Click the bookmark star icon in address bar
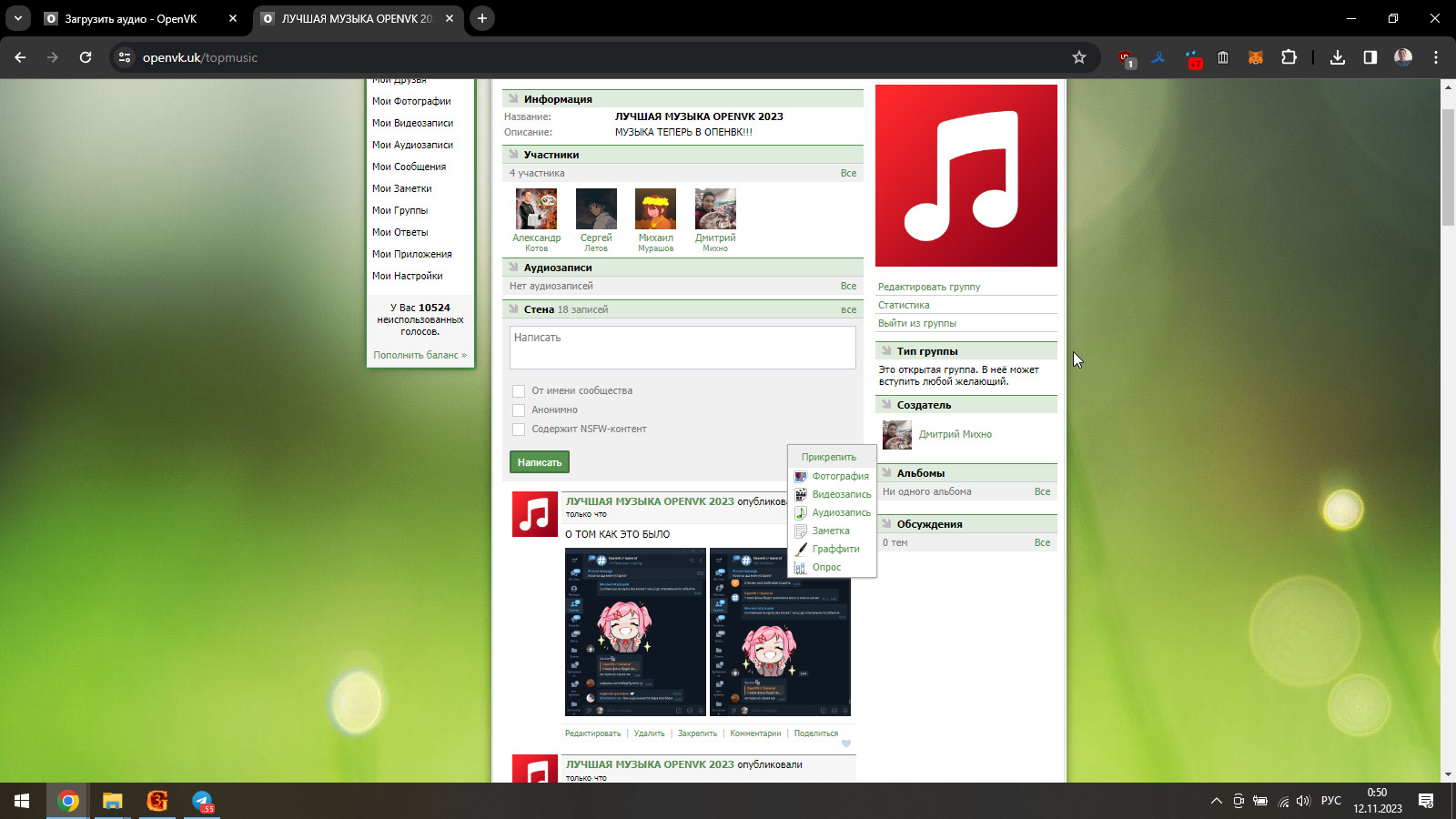The width and height of the screenshot is (1456, 819). [x=1079, y=57]
